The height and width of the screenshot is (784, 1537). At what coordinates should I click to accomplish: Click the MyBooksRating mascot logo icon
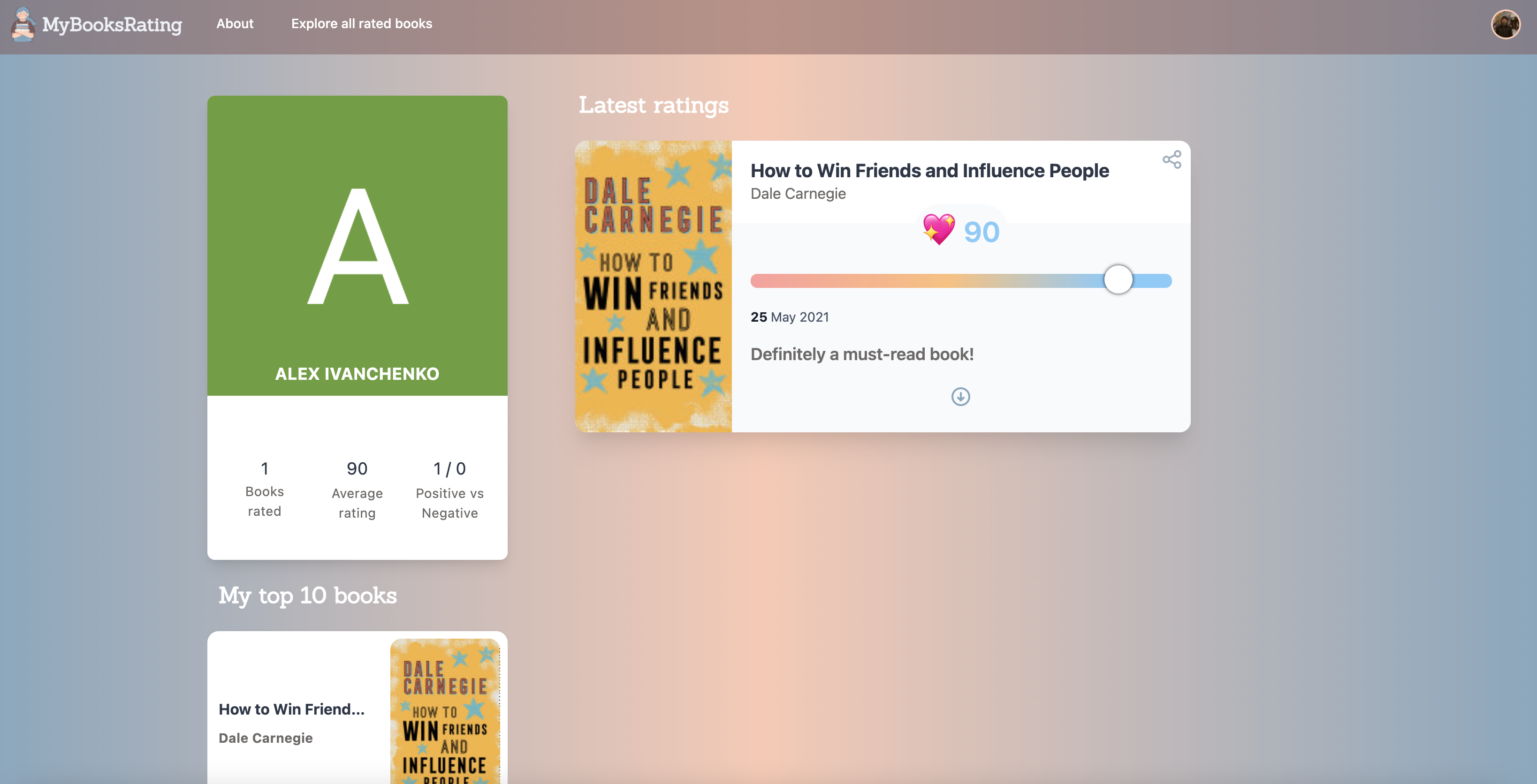23,24
